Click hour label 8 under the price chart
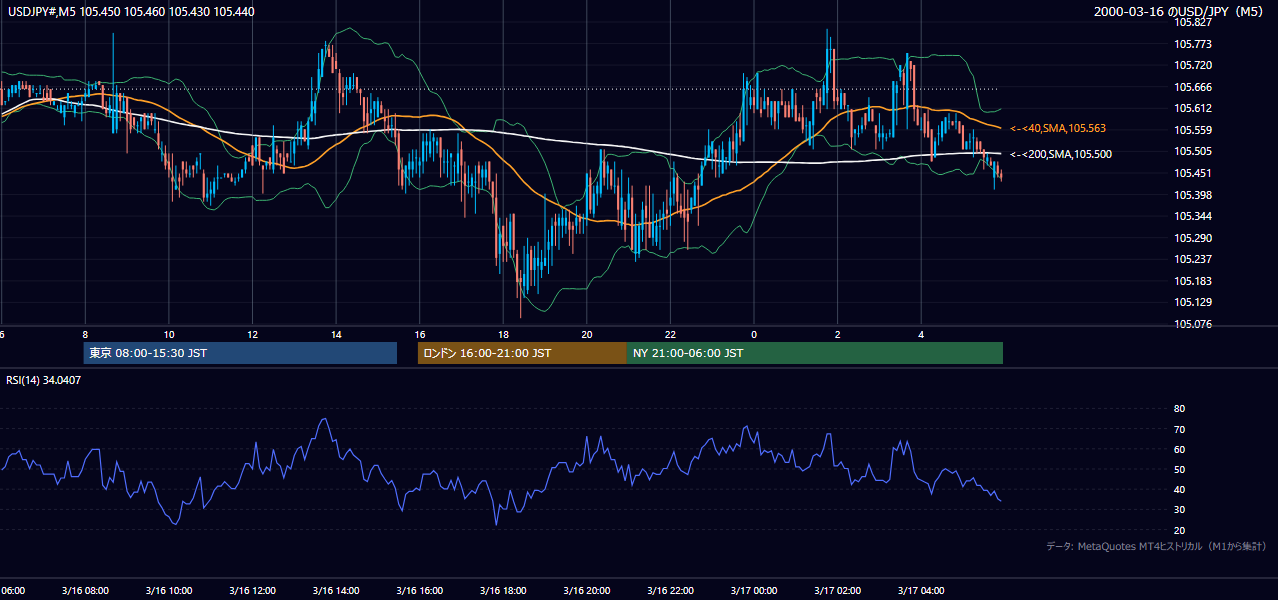Viewport: 1278px width, 600px height. [x=85, y=334]
